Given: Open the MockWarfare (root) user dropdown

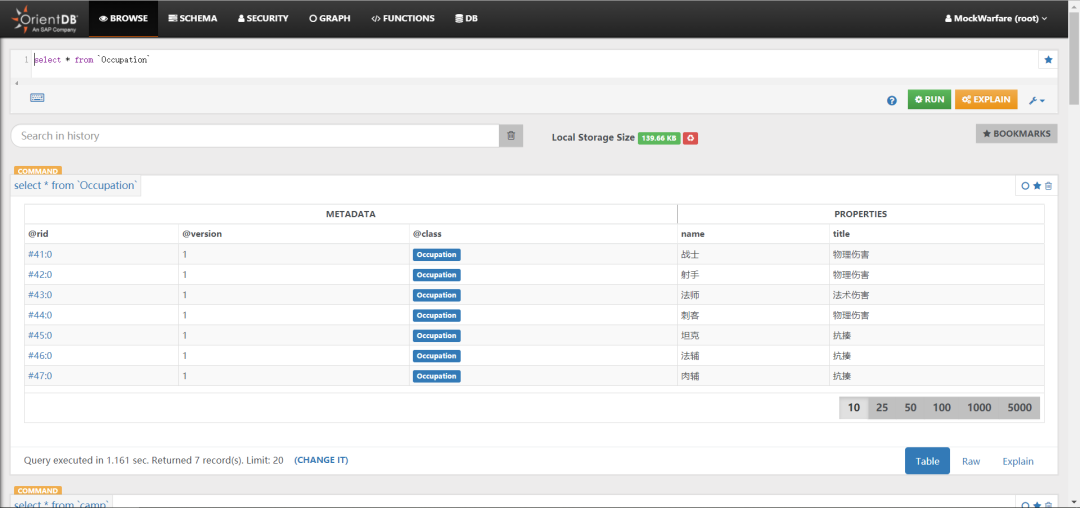Looking at the screenshot, I should 996,19.
